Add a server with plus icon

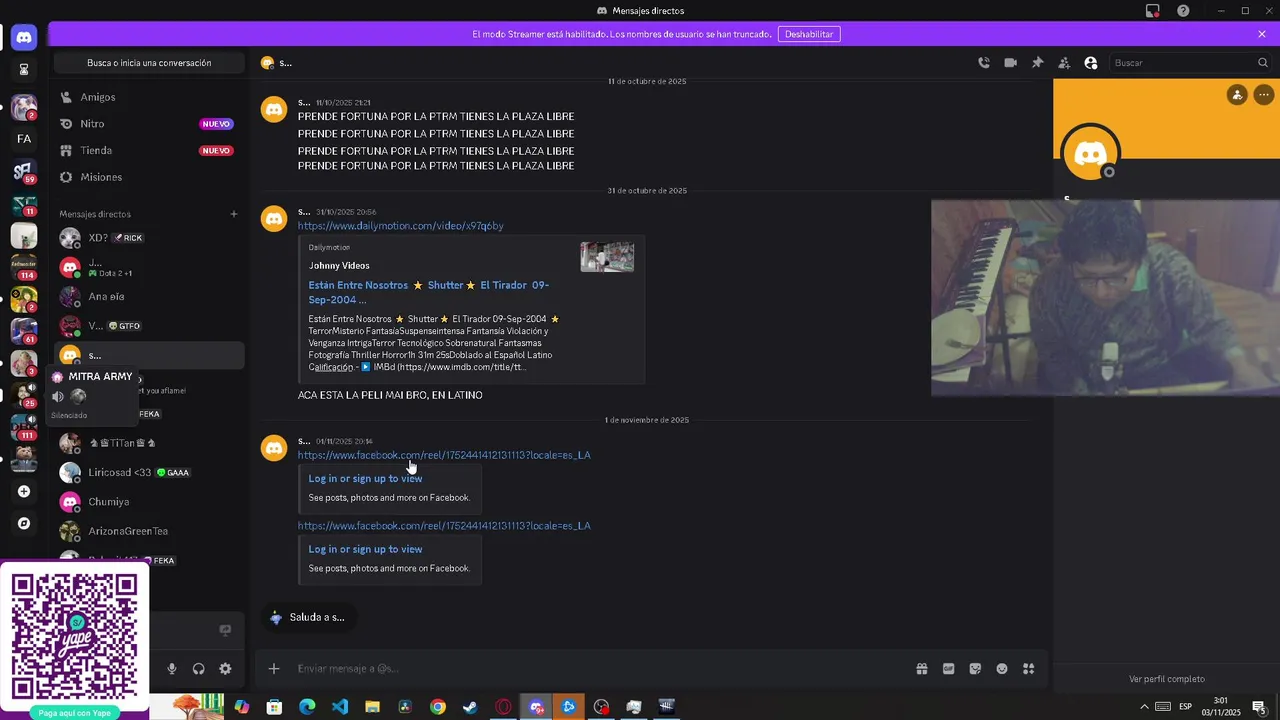pos(24,491)
